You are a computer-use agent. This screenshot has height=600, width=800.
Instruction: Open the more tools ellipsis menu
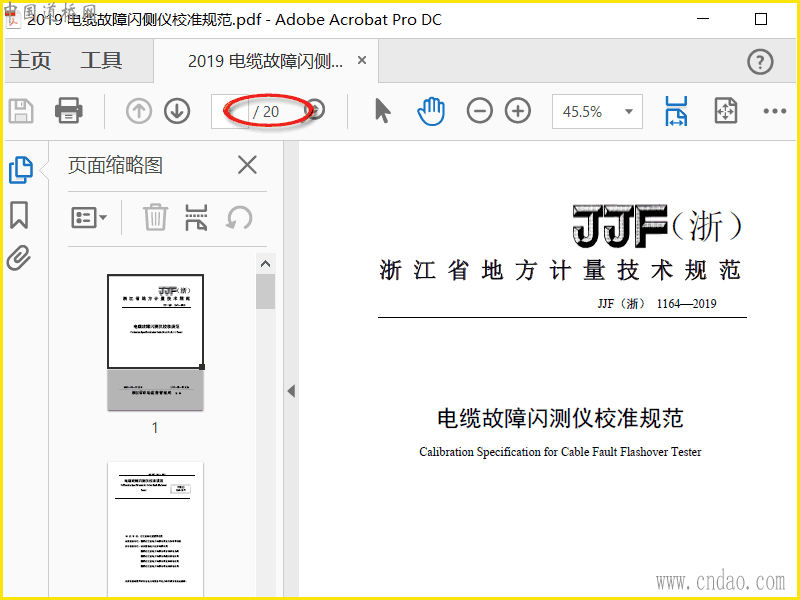(x=774, y=111)
